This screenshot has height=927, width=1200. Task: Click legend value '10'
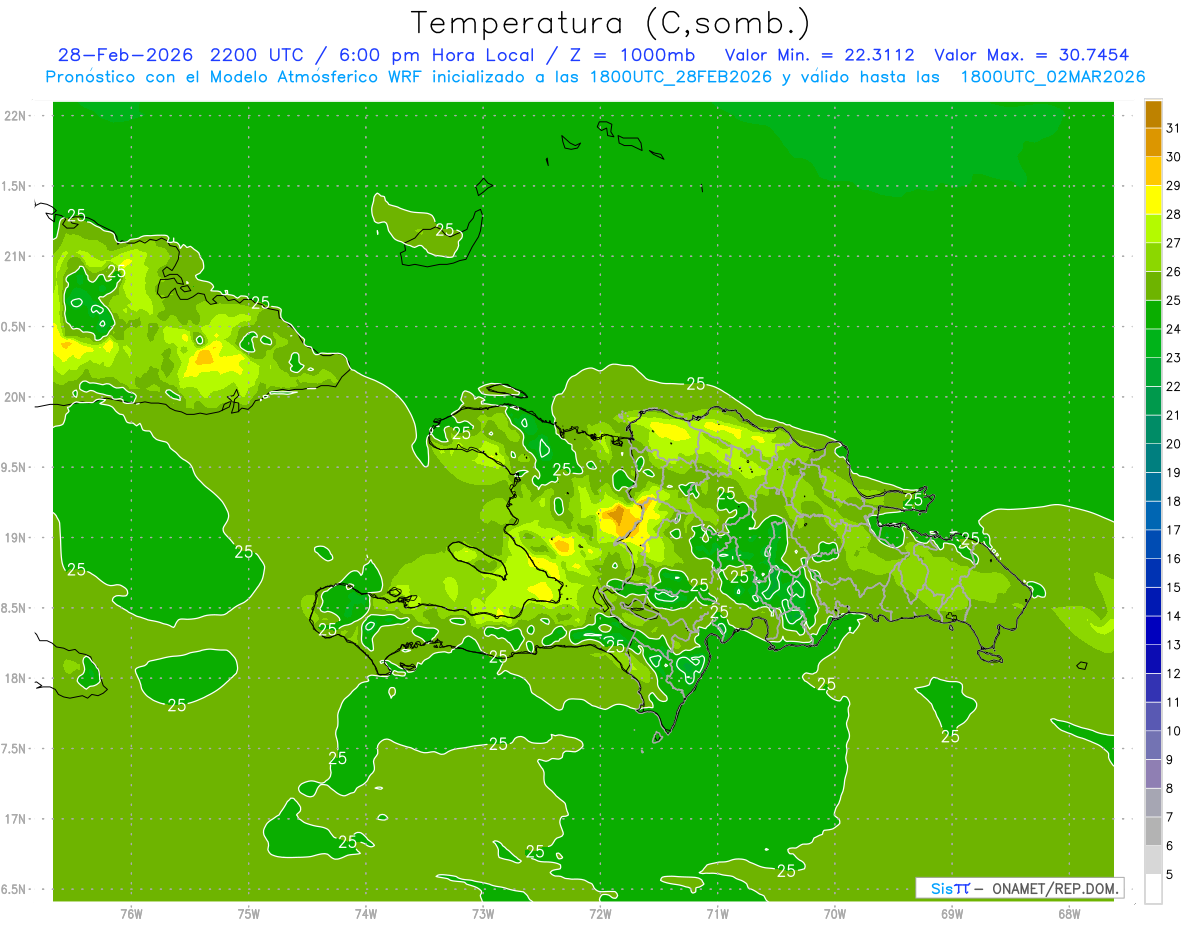click(1174, 731)
